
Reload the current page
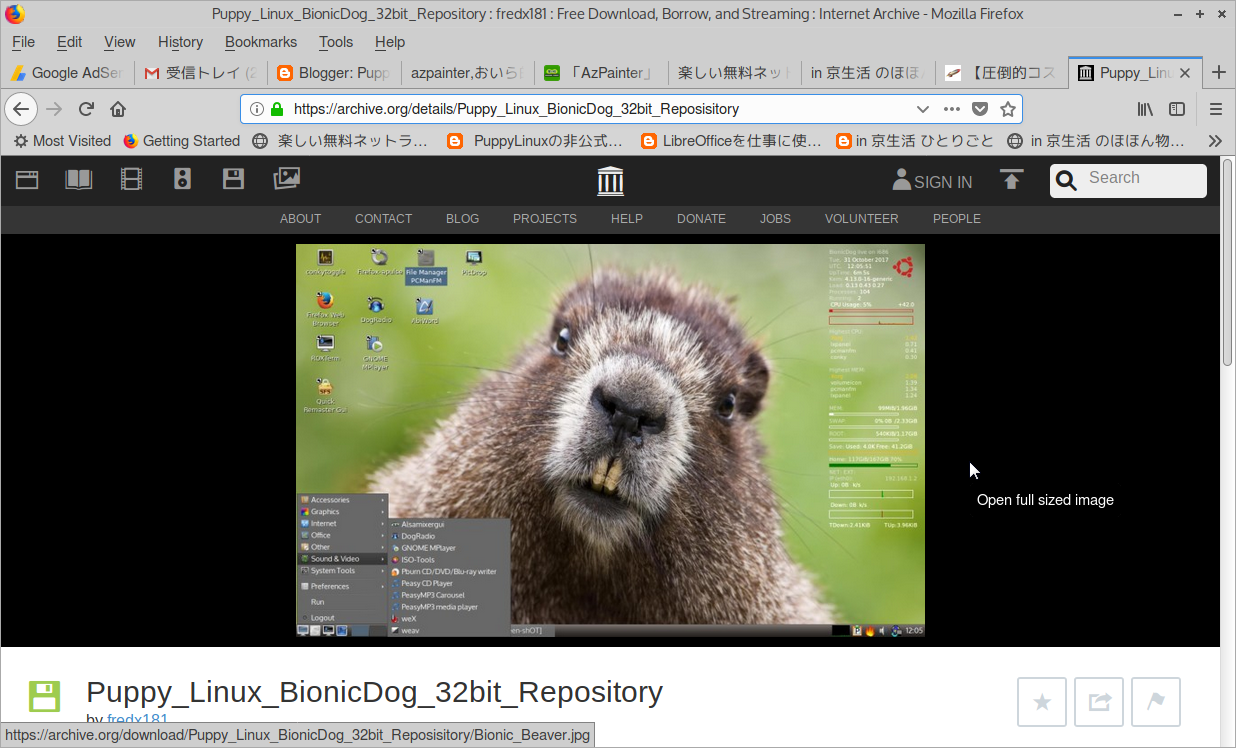click(x=86, y=109)
